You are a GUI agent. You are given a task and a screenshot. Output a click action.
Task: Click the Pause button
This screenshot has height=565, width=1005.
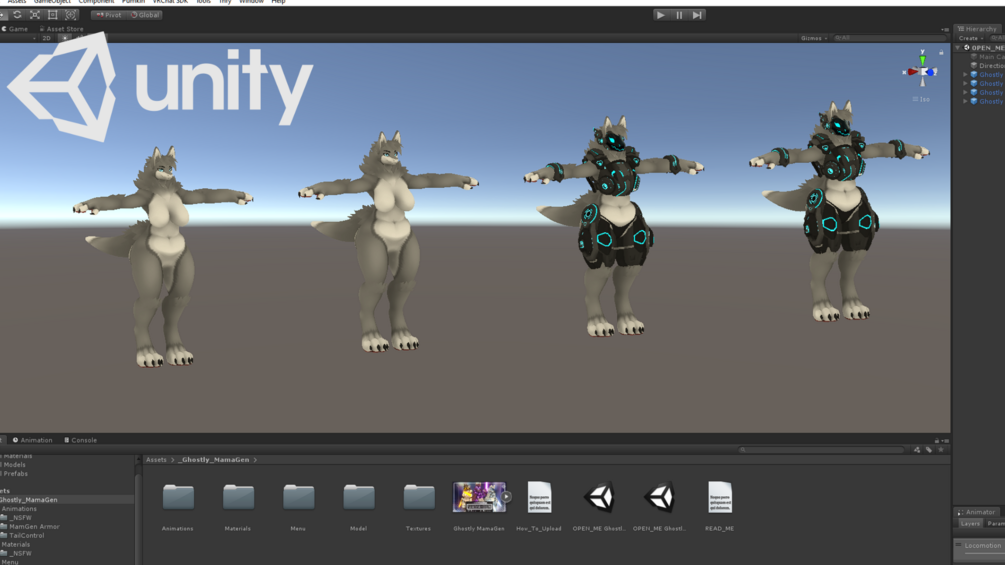[x=679, y=15]
